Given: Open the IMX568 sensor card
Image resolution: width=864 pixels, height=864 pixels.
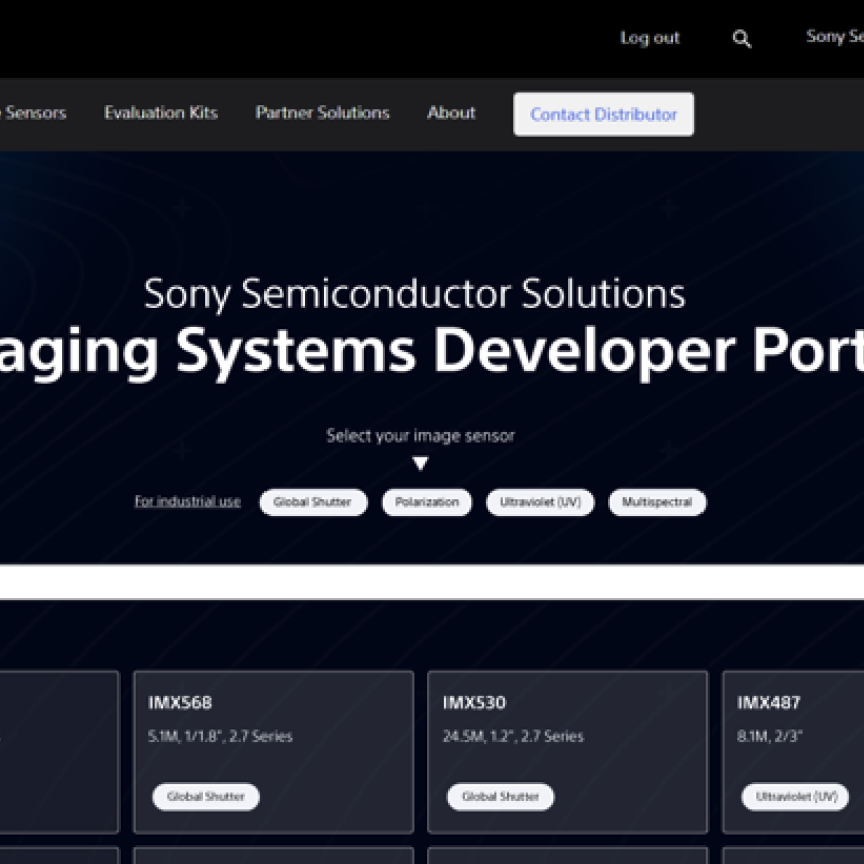Looking at the screenshot, I should tap(273, 752).
